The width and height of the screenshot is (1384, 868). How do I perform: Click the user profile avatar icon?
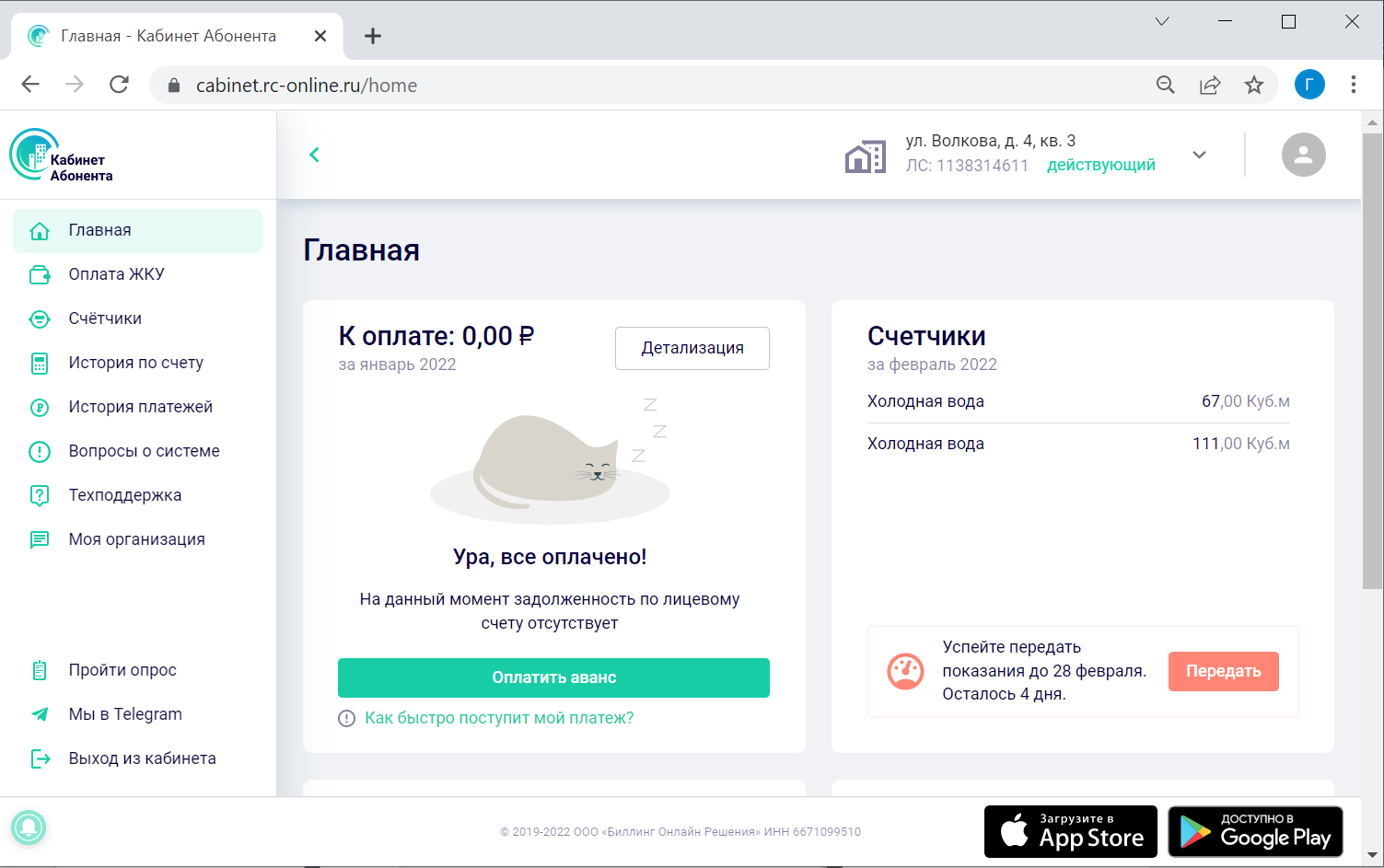click(1303, 155)
